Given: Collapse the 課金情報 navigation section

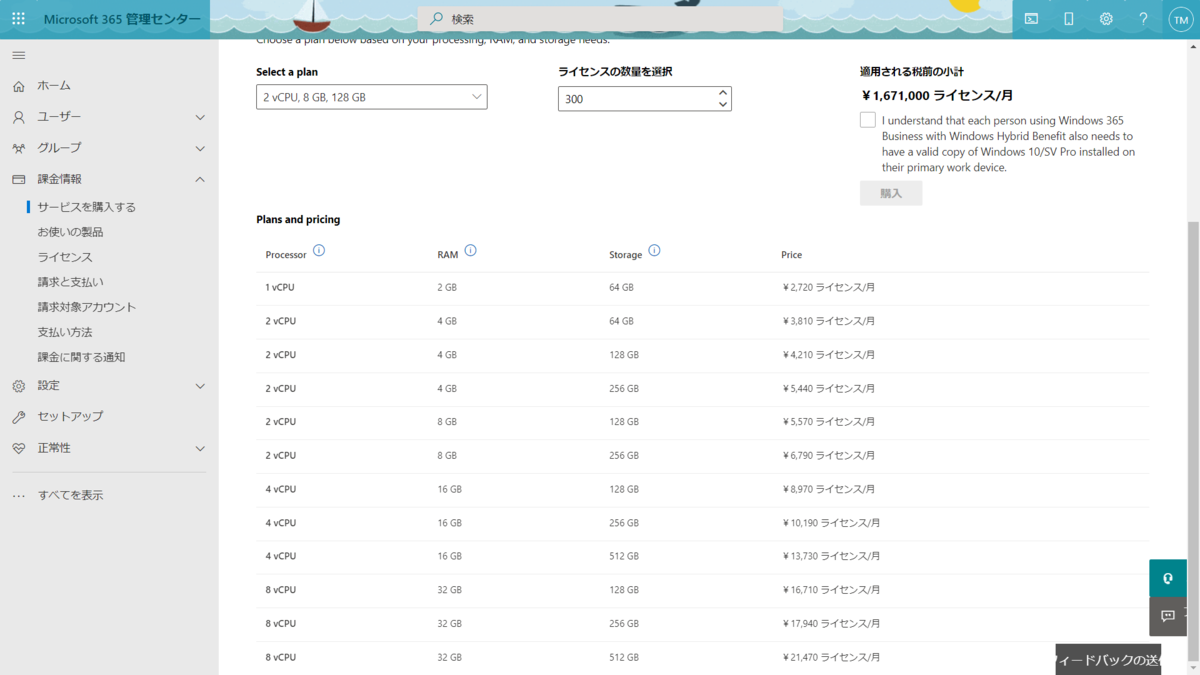Looking at the screenshot, I should [x=200, y=179].
